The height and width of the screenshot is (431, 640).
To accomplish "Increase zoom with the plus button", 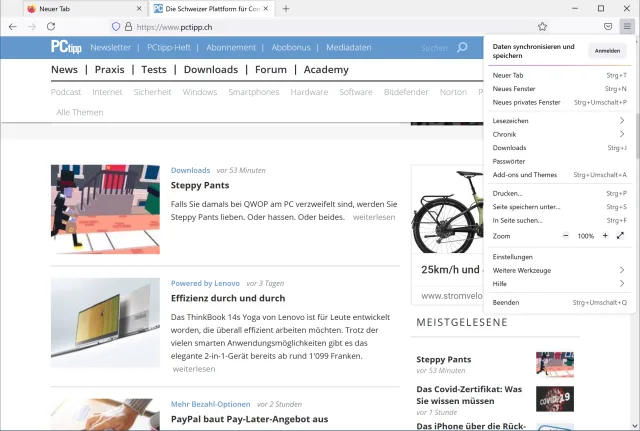I will pos(605,236).
